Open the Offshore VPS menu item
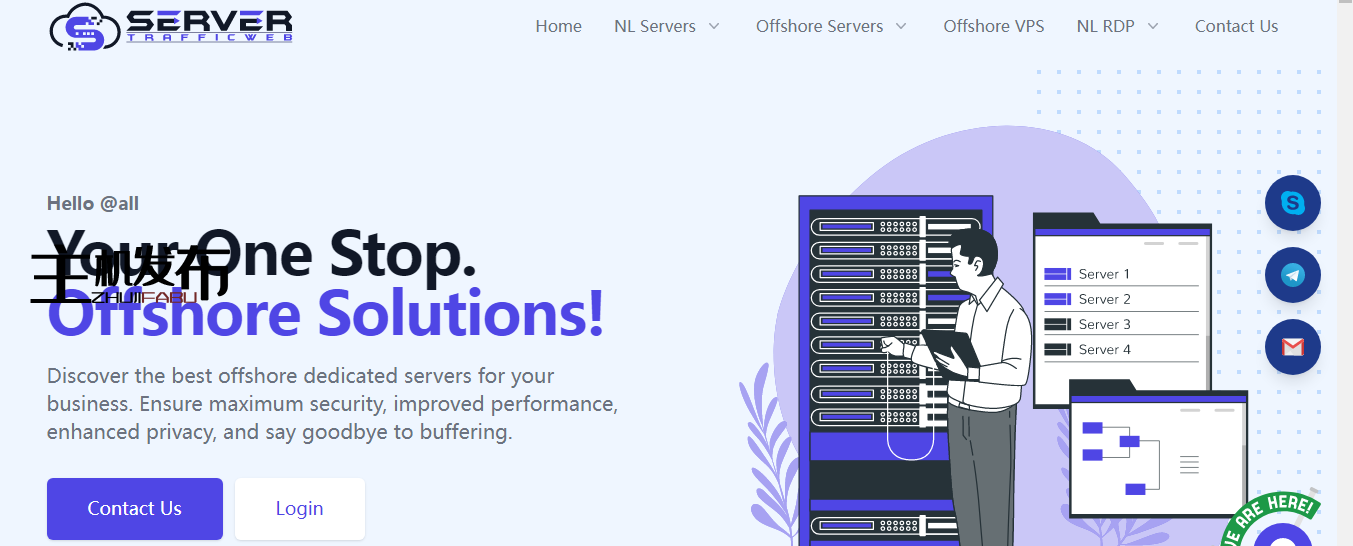The height and width of the screenshot is (546, 1353). pos(993,26)
